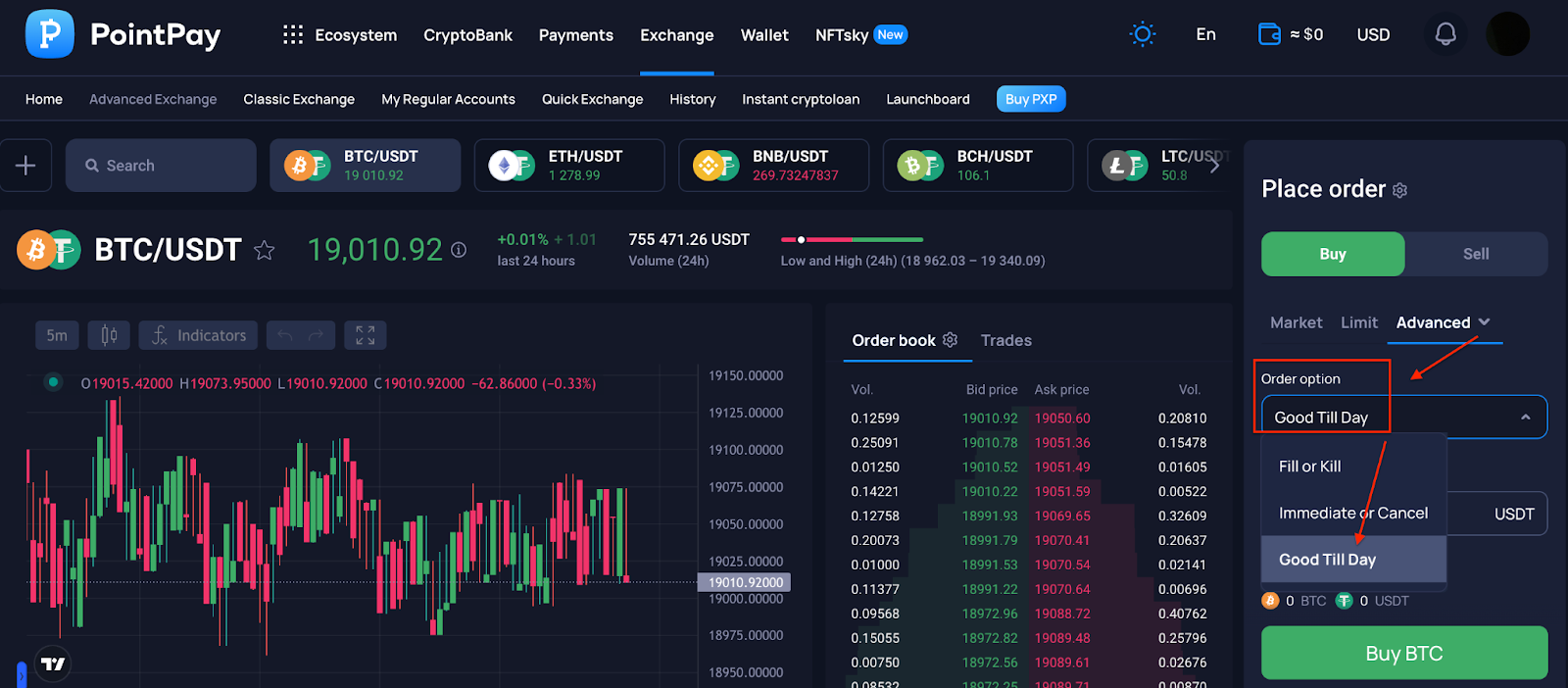Viewport: 1568px width, 688px height.
Task: Collapse the Order option combo box
Action: point(1404,418)
